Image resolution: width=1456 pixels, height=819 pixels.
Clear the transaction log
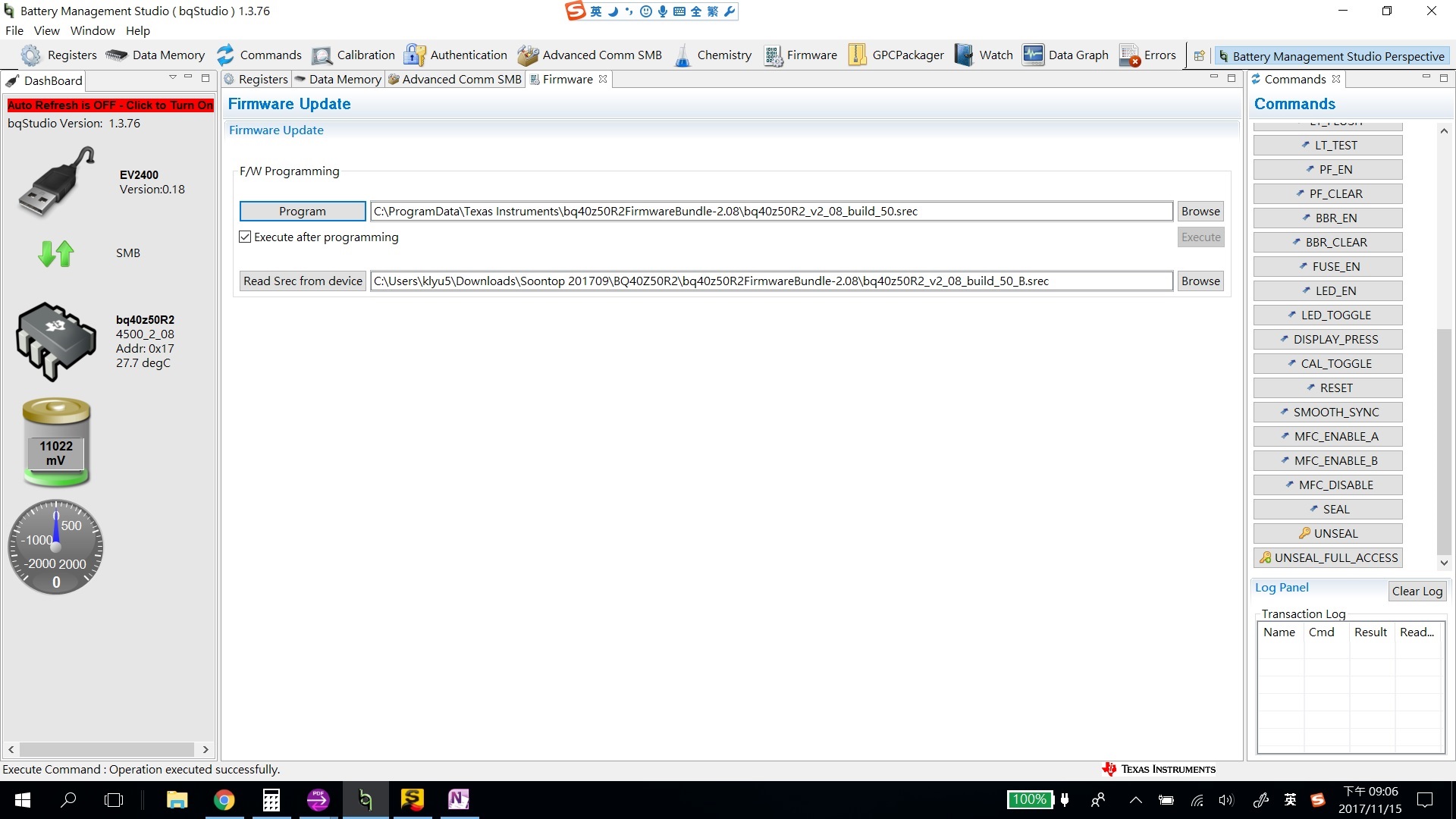(1417, 591)
